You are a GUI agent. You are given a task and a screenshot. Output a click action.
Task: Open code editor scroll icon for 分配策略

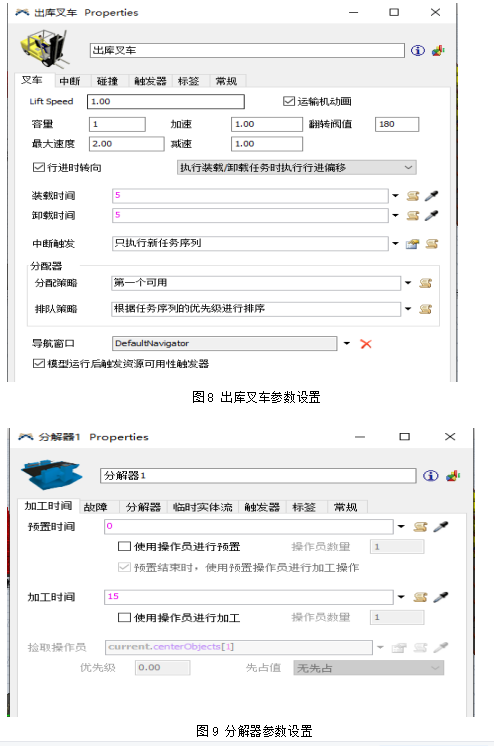425,284
